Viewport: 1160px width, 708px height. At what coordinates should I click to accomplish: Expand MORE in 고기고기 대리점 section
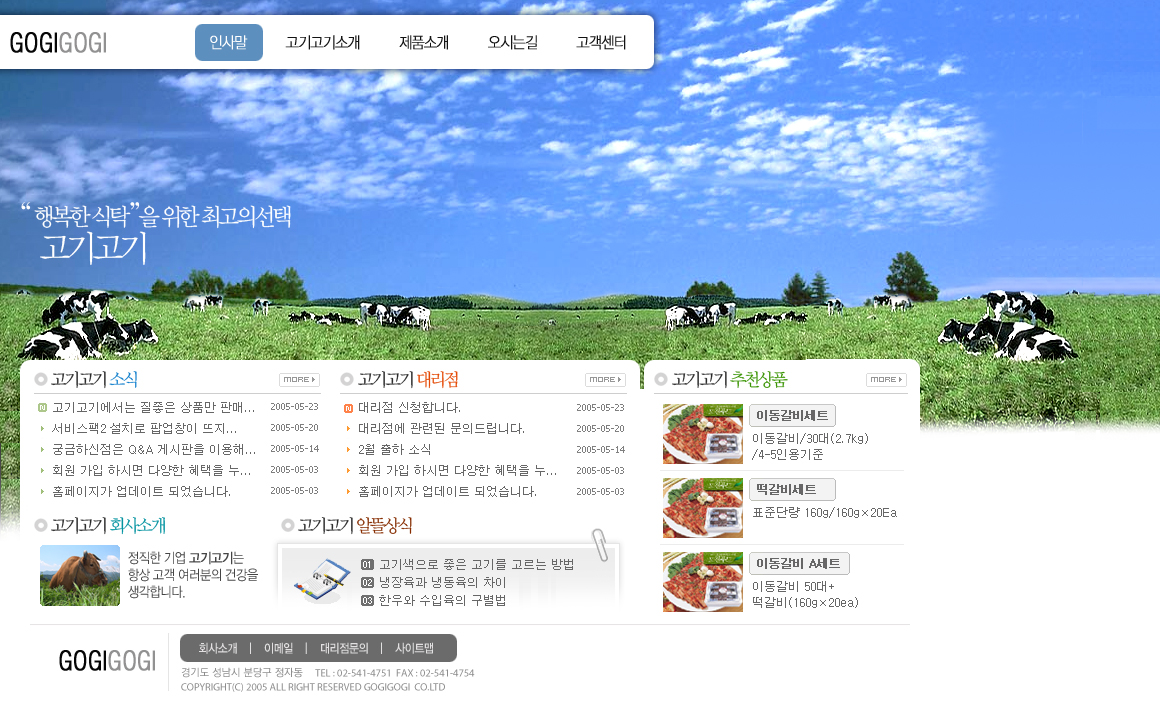click(605, 380)
